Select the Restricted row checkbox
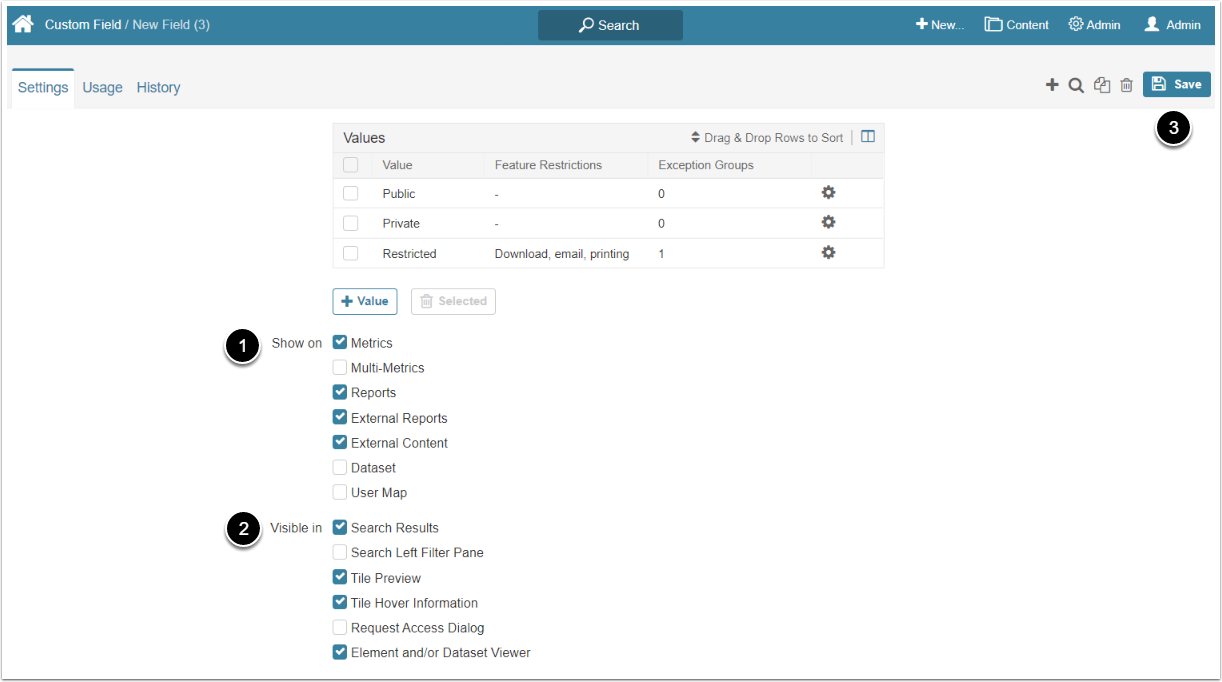This screenshot has height=682, width=1222. [x=350, y=253]
